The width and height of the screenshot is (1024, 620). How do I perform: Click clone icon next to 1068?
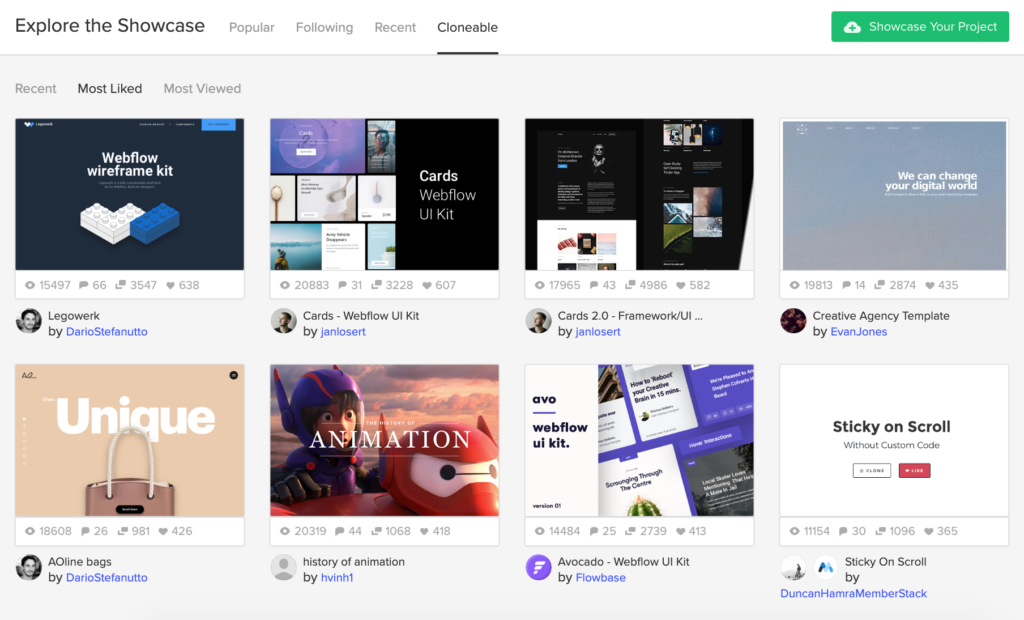(x=376, y=531)
